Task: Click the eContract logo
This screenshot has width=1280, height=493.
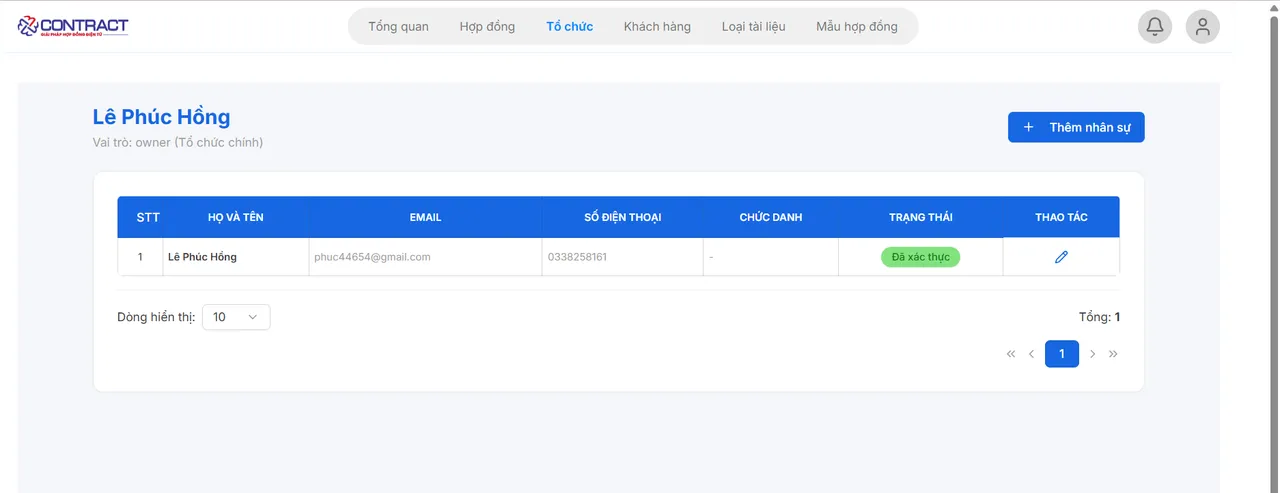Action: click(73, 26)
